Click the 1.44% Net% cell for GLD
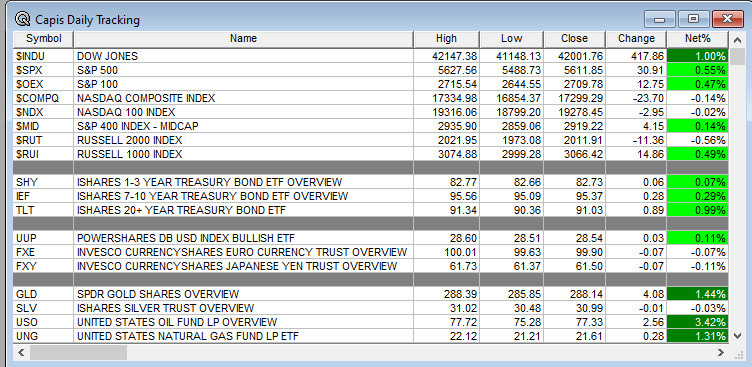This screenshot has height=367, width=752. (698, 294)
